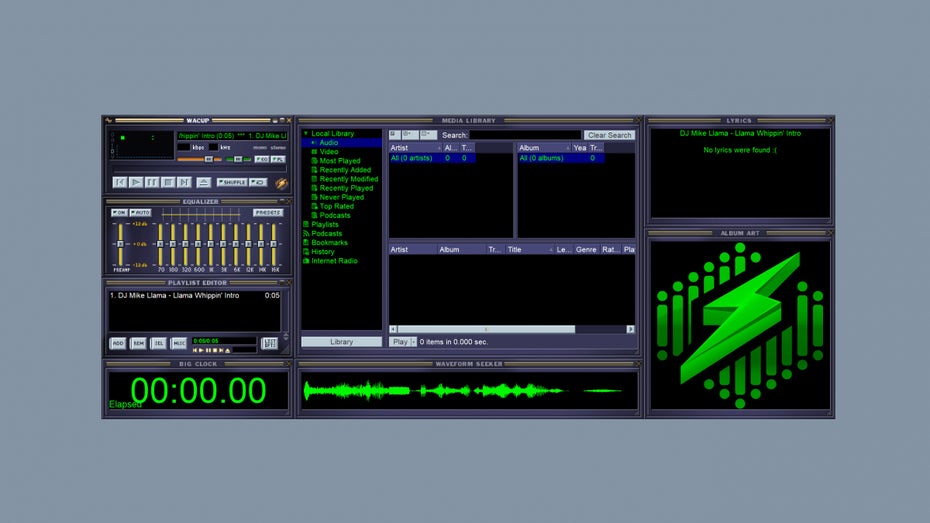Toggle equalizer ON button

119,213
